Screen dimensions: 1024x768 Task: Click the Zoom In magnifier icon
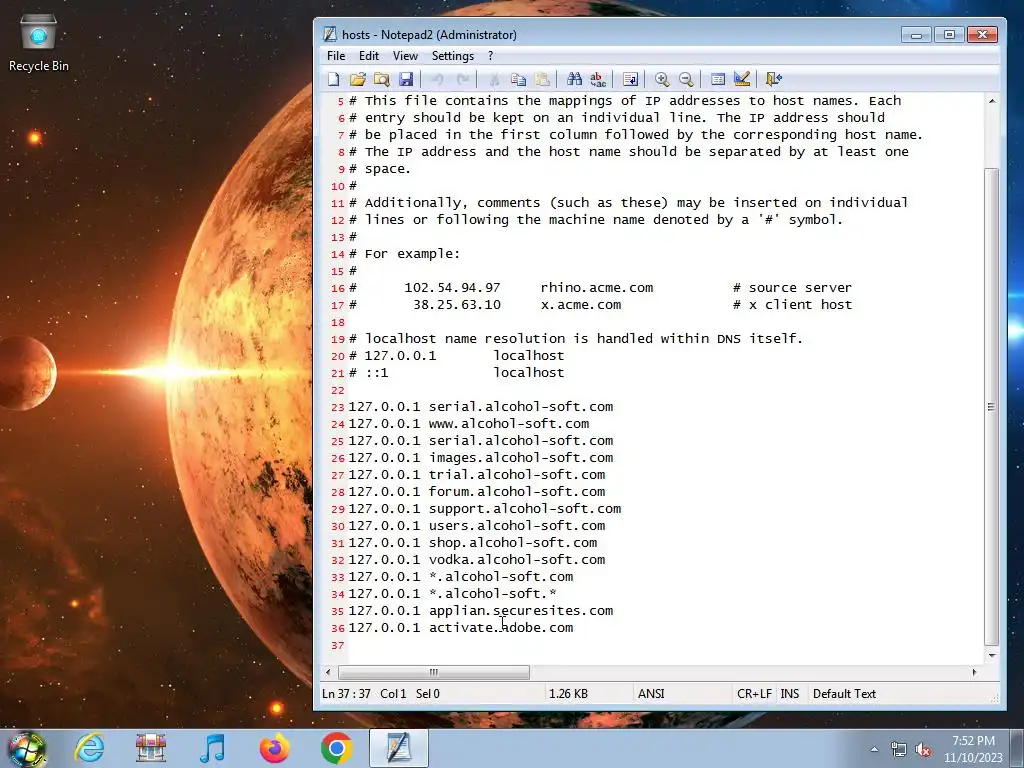point(662,80)
